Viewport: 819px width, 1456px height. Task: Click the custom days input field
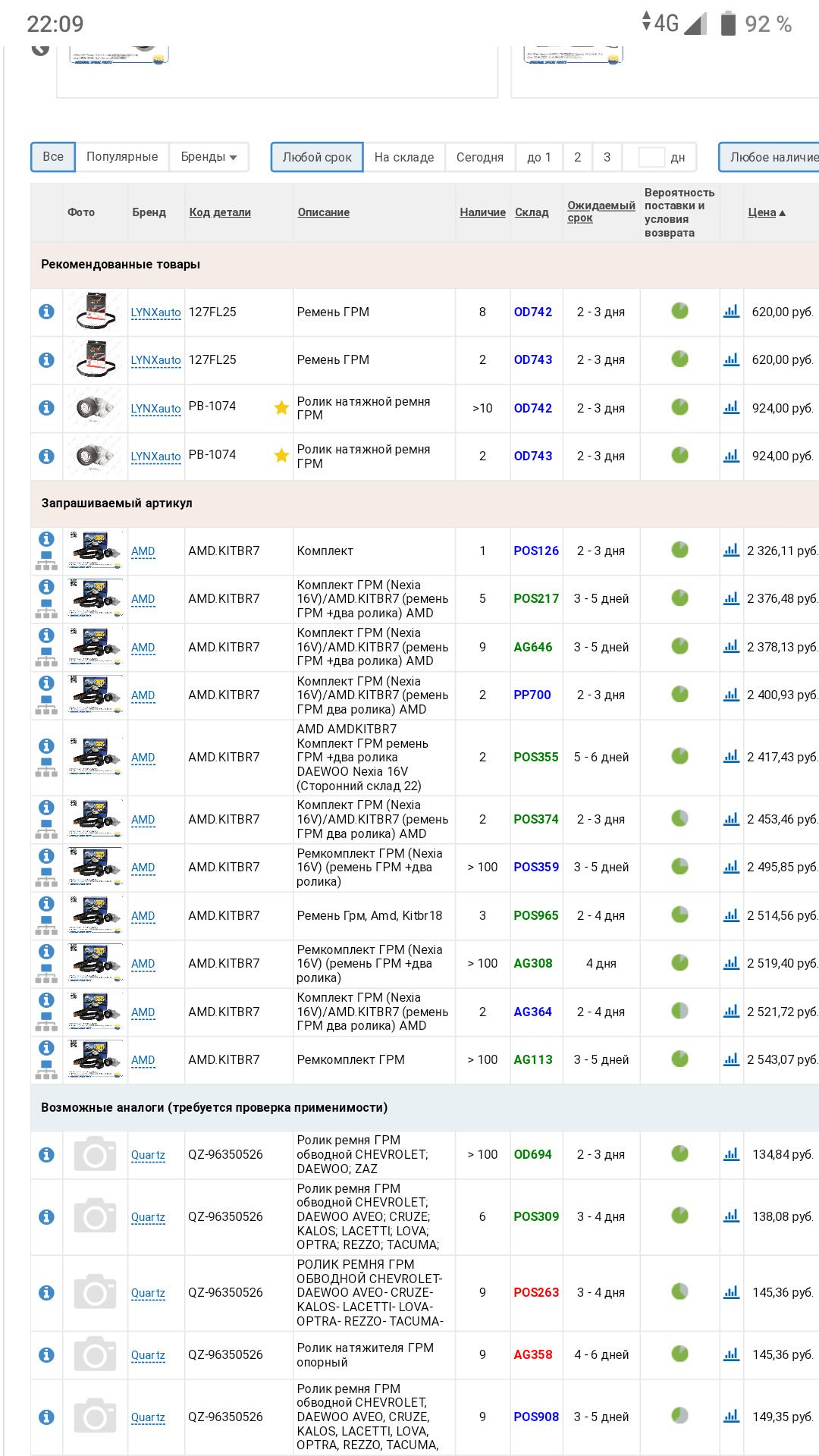(x=651, y=157)
